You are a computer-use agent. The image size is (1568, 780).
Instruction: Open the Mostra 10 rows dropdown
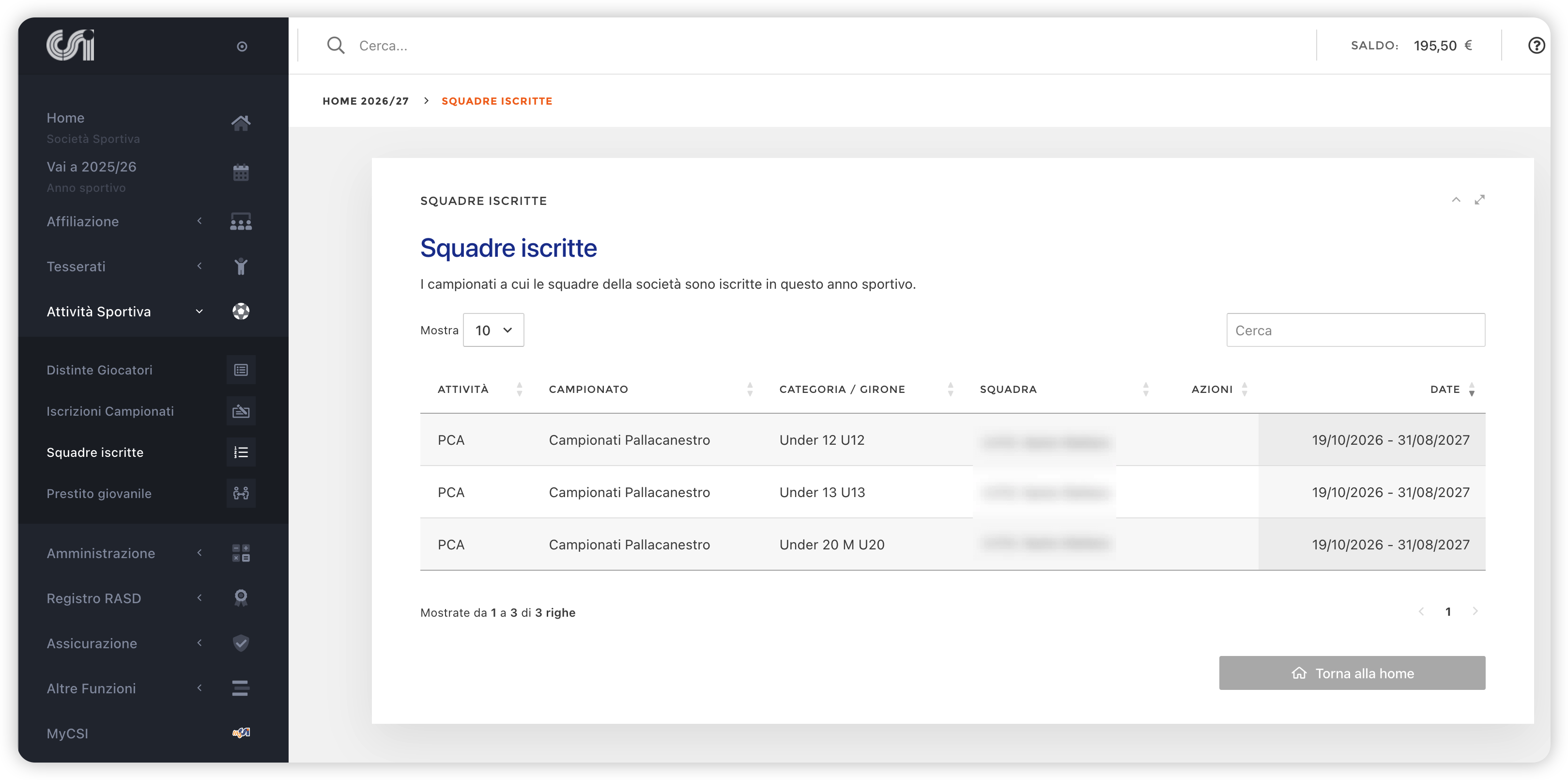pyautogui.click(x=493, y=330)
